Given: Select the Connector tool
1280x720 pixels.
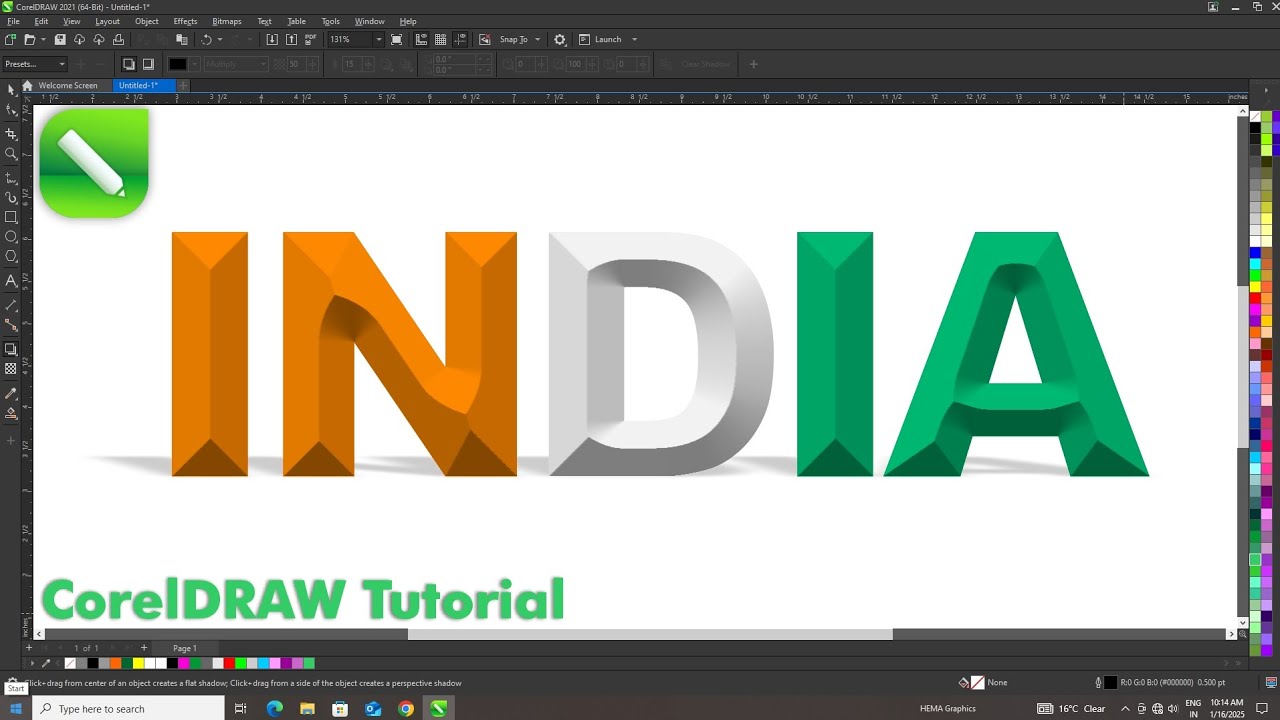Looking at the screenshot, I should 11,325.
